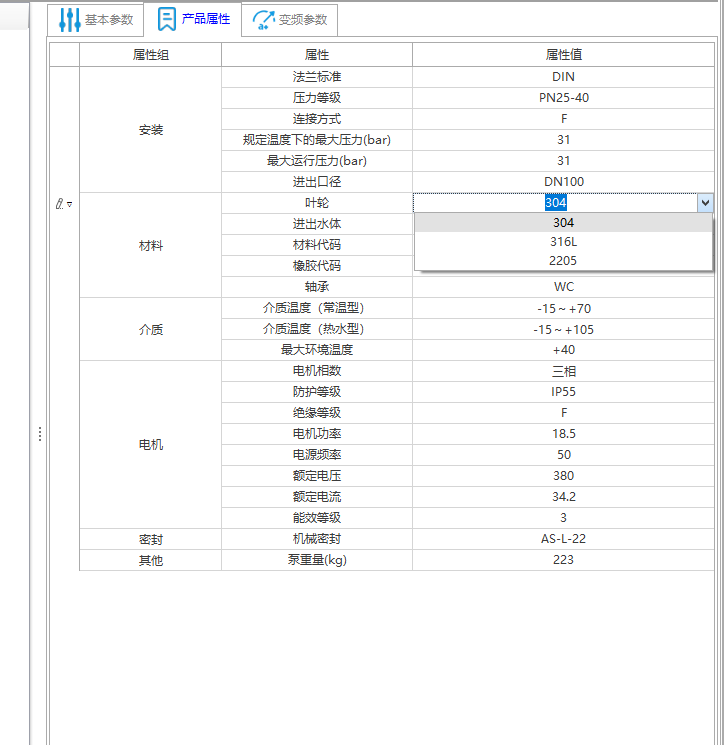724x745 pixels.
Task: Select the 其他 group cell
Action: click(x=151, y=560)
